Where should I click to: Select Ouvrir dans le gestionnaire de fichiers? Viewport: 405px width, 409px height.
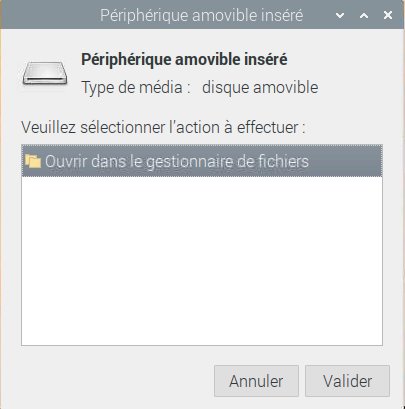(x=202, y=161)
